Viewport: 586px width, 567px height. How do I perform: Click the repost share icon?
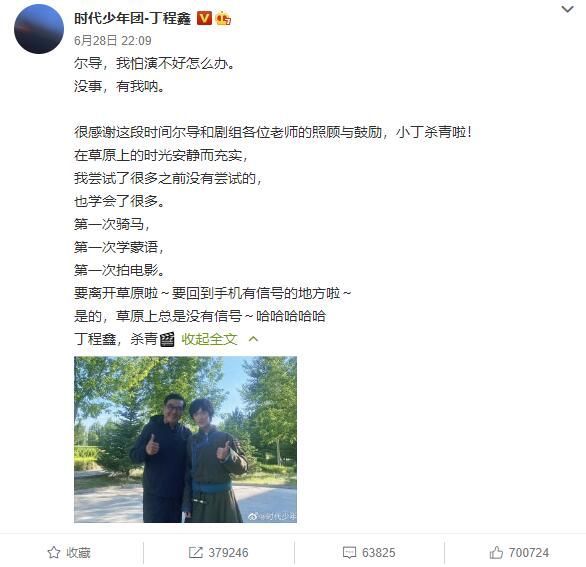coord(195,552)
